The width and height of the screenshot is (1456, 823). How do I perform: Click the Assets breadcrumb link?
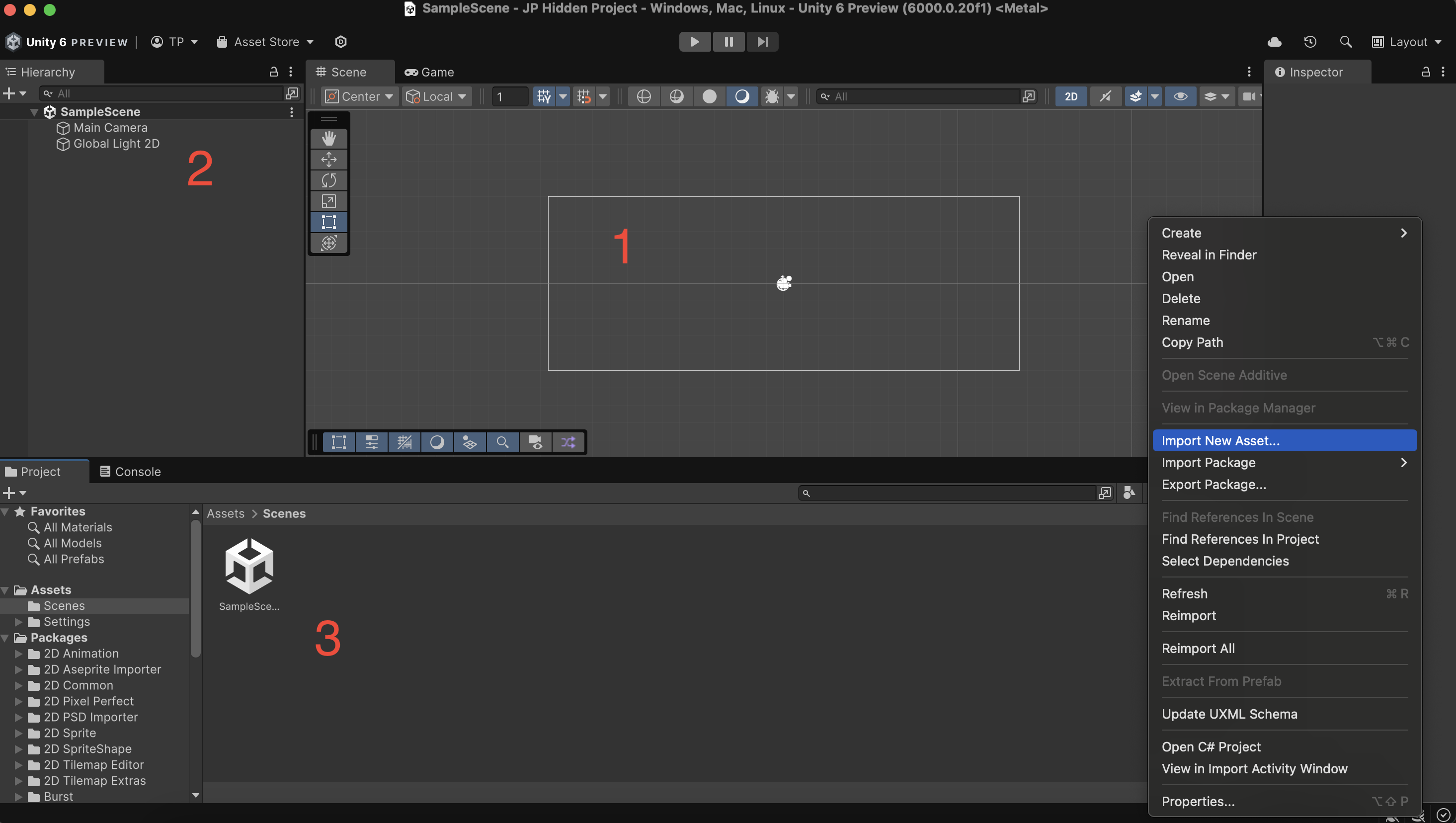click(x=226, y=513)
